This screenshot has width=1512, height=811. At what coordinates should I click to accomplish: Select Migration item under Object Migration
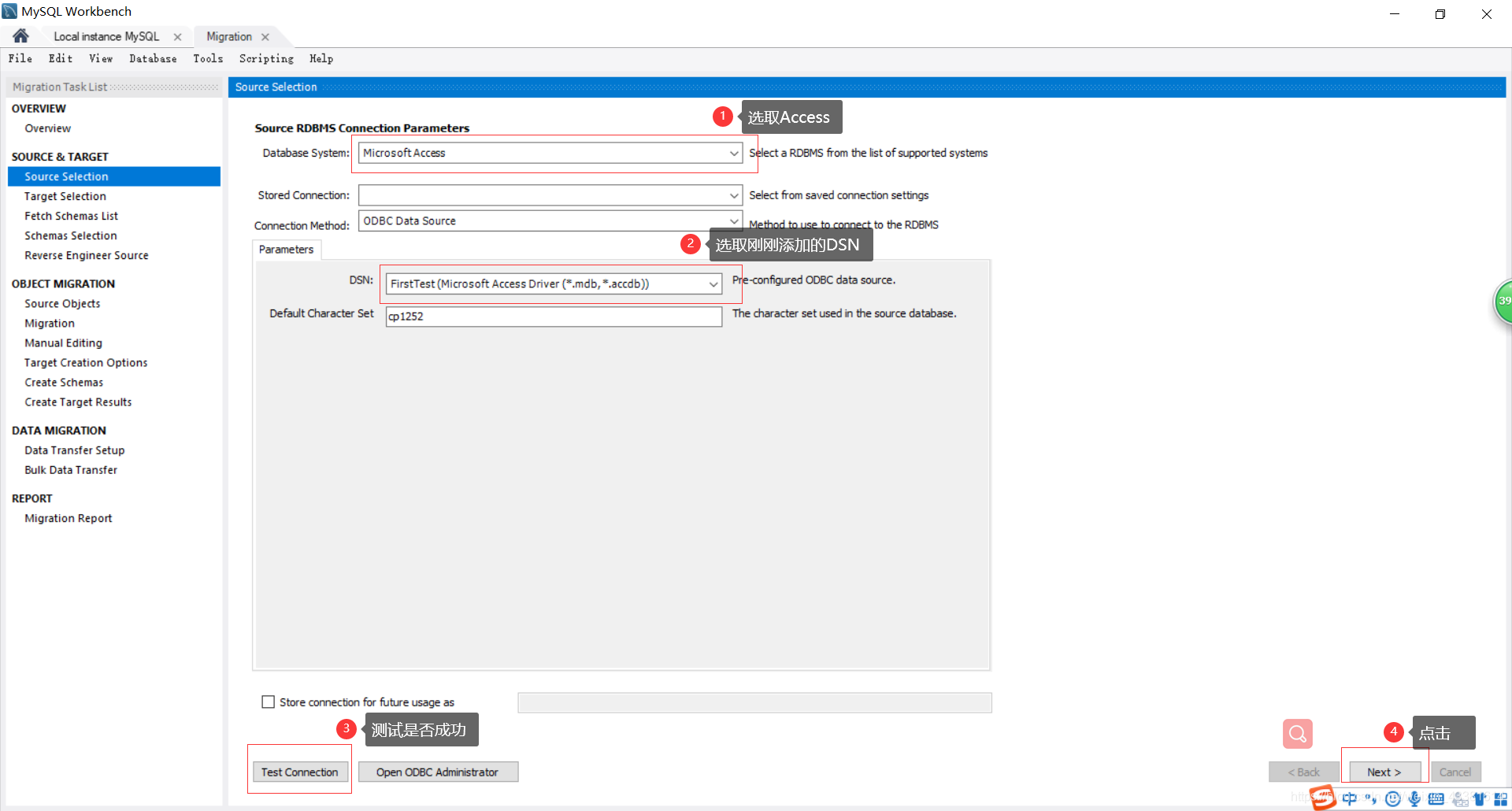tap(50, 323)
